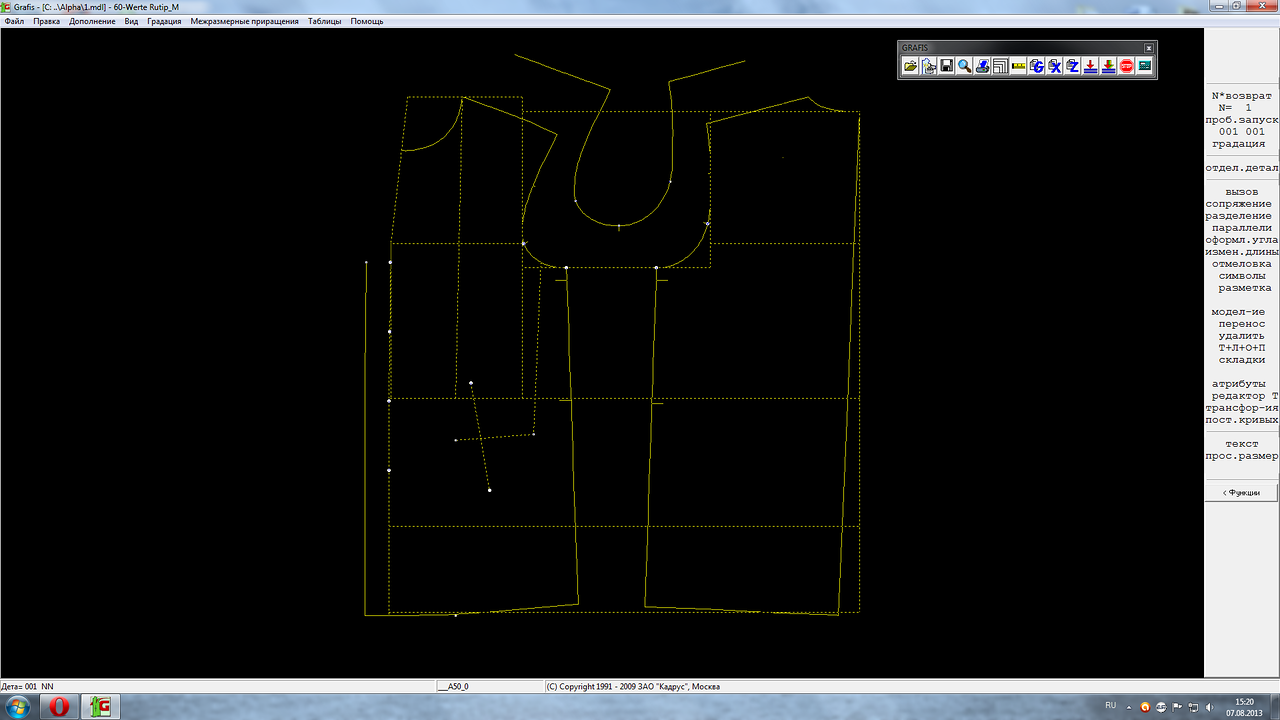The height and width of the screenshot is (720, 1280).
Task: Click the red-green down-arrow icon
Action: pos(1109,66)
